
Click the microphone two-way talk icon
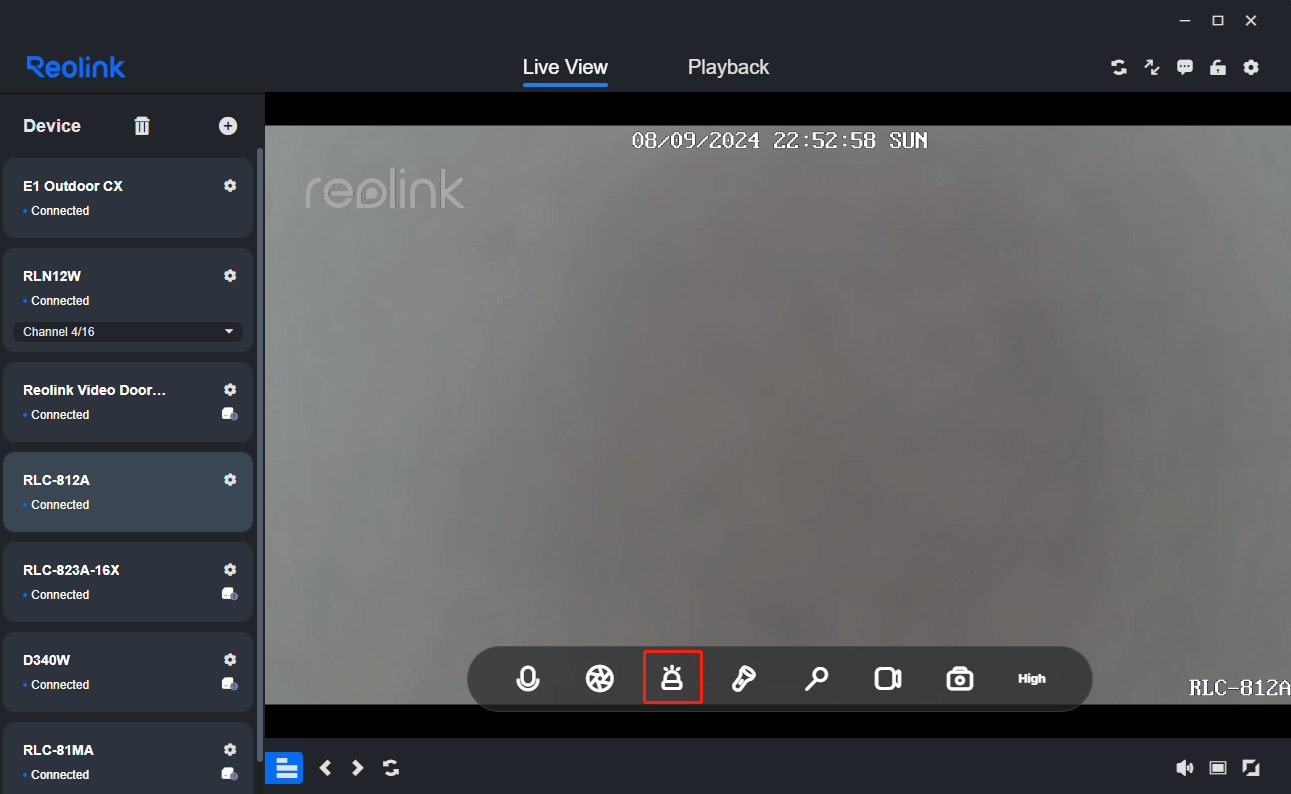point(528,679)
